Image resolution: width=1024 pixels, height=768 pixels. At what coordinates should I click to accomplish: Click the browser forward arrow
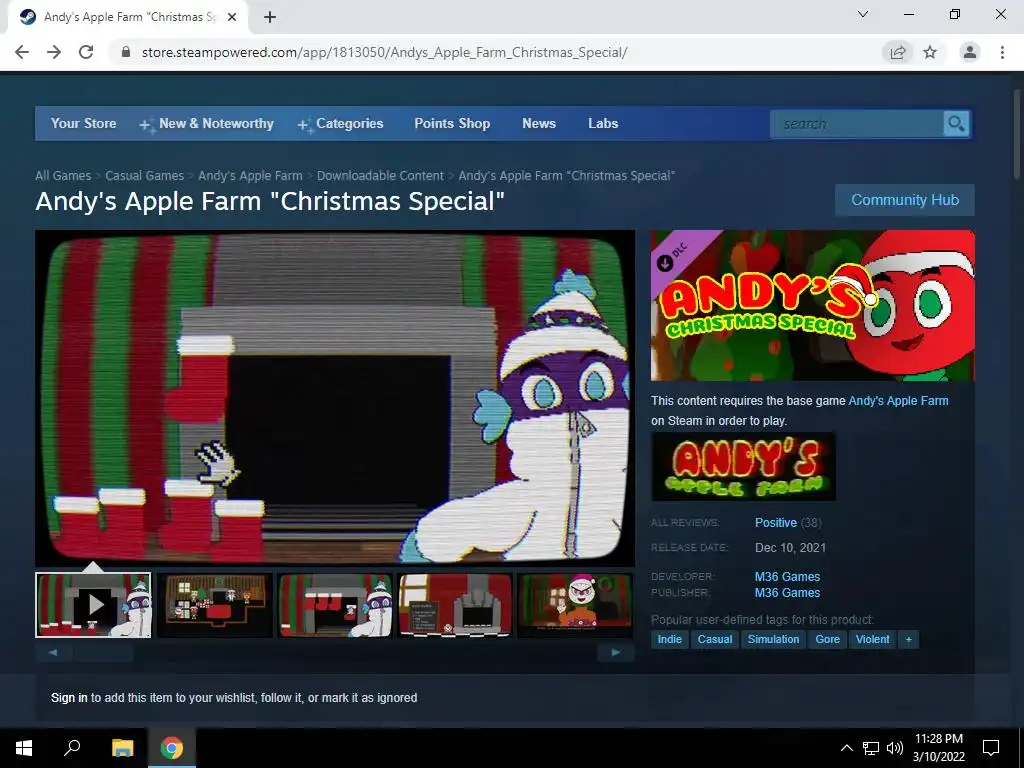coord(54,52)
